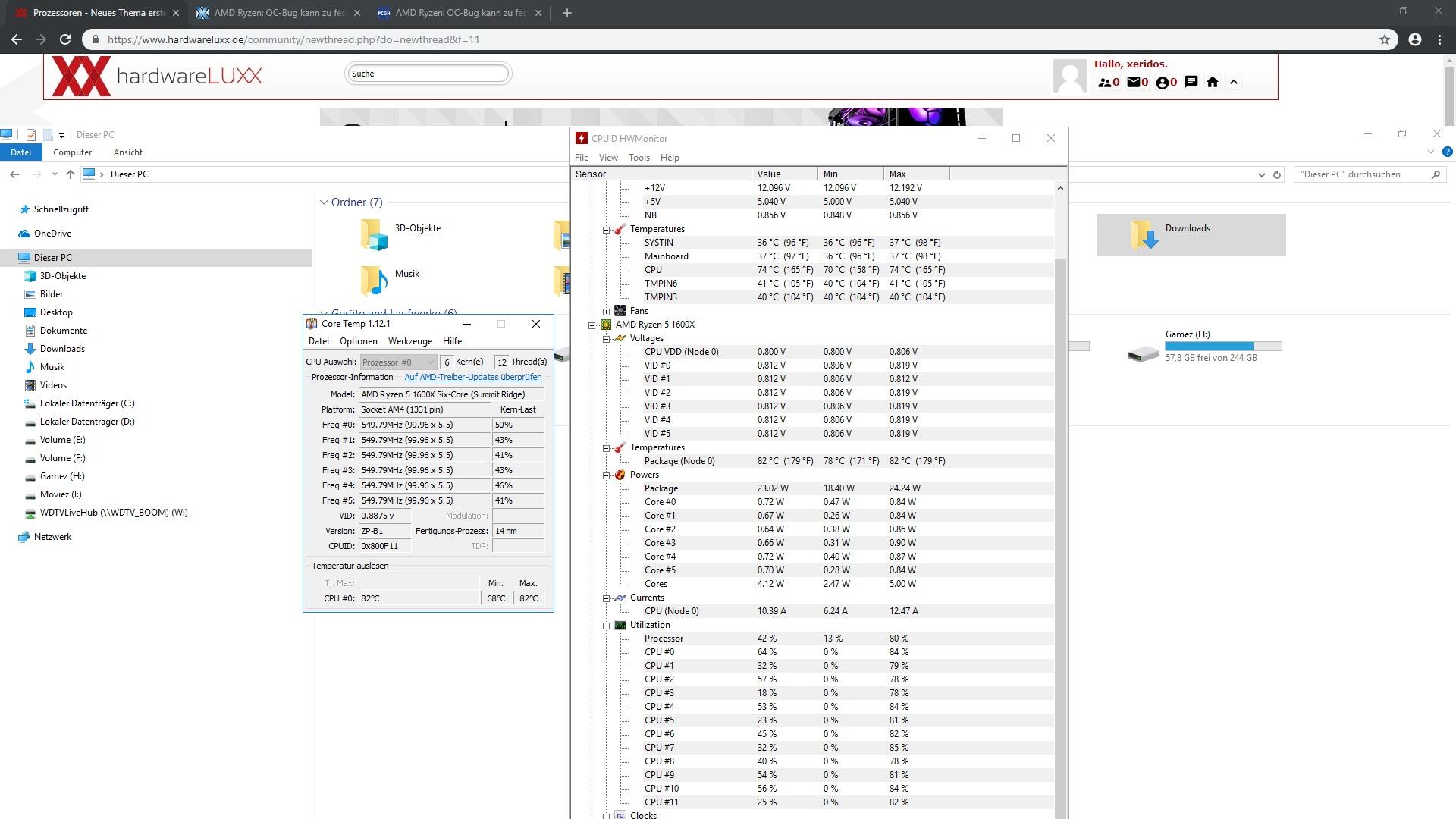Select the Downloads folder tile
The height and width of the screenshot is (819, 1456).
[1191, 234]
